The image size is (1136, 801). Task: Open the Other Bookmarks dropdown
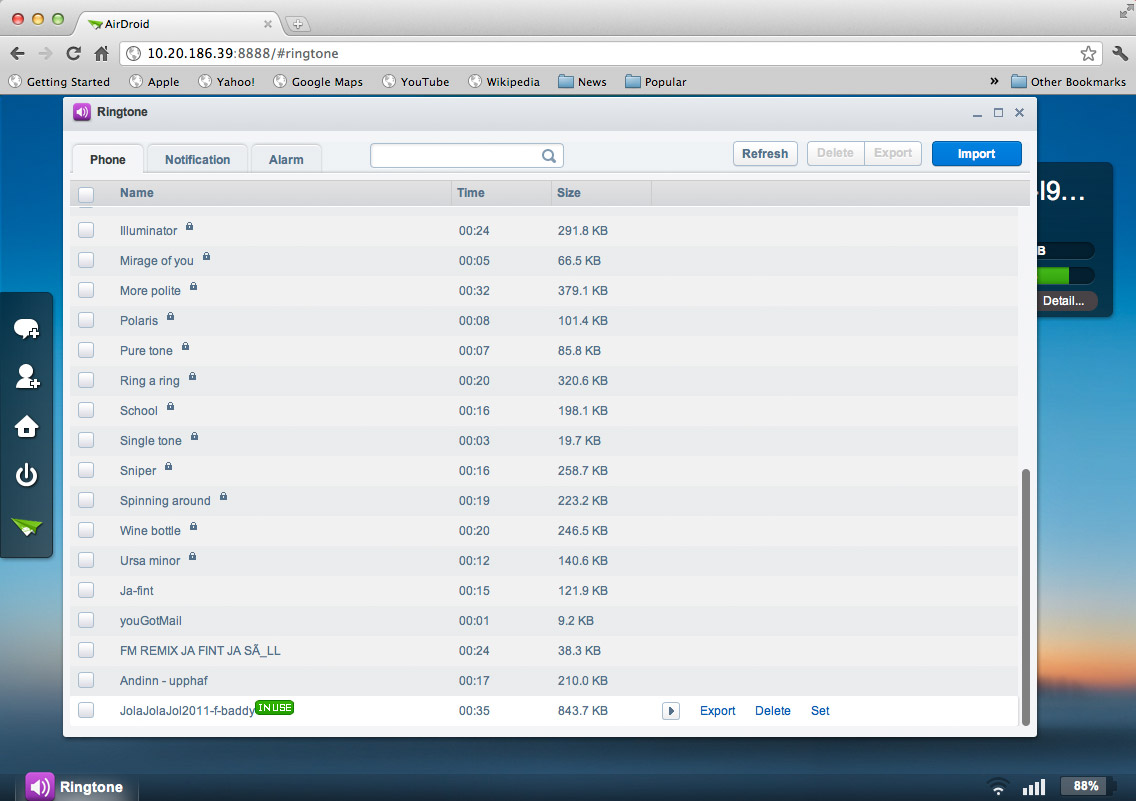point(1068,81)
